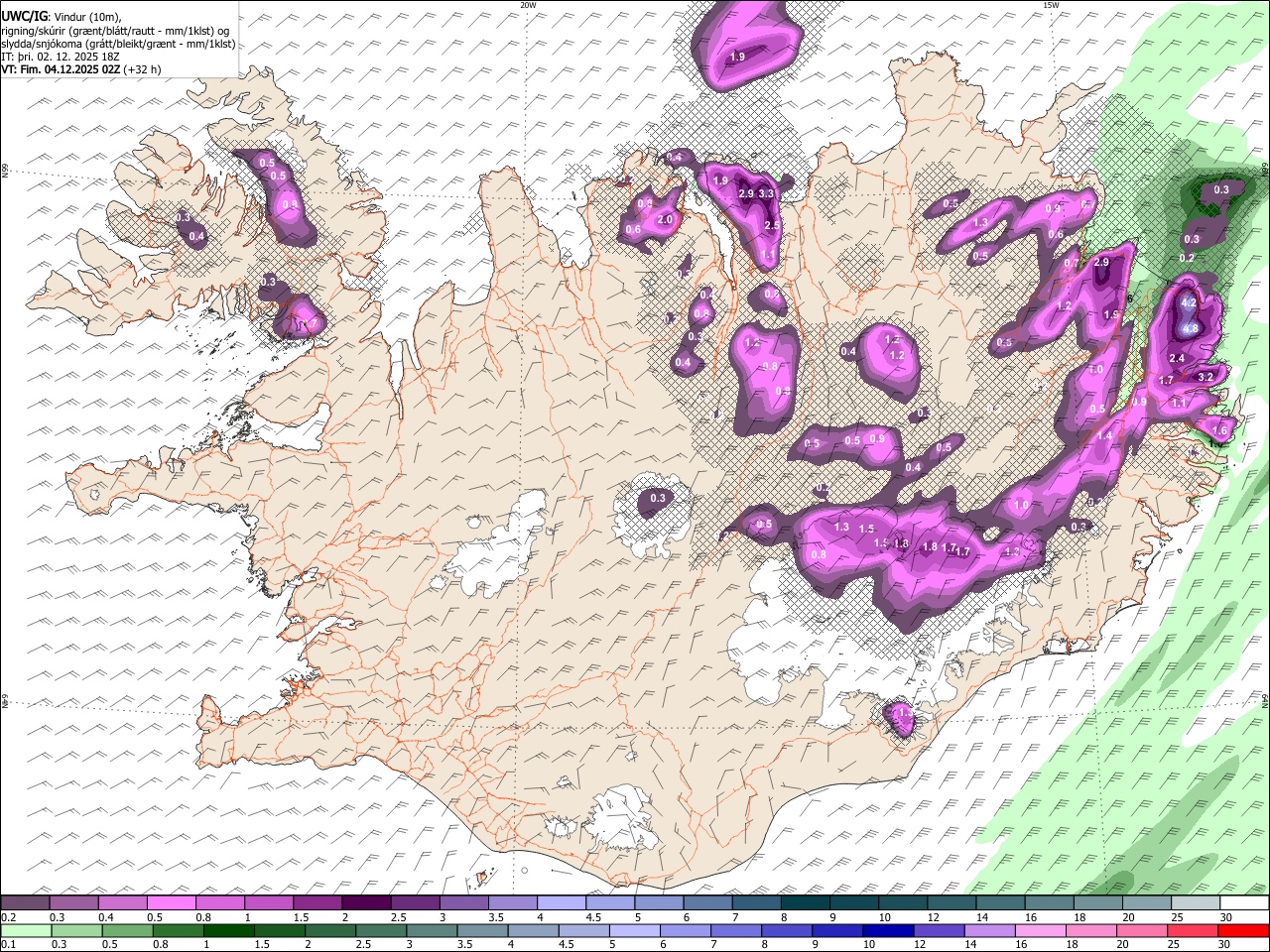Click the '4.8' snowfall peak value
1270x952 pixels.
[x=1192, y=328]
